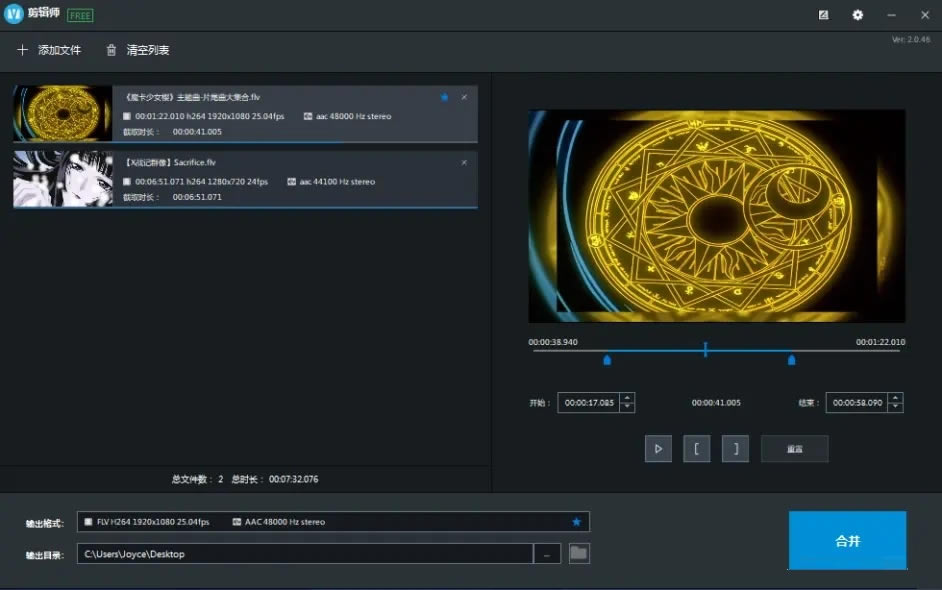The width and height of the screenshot is (942, 590).
Task: Browse for output directory with the ... button
Action: 547,554
